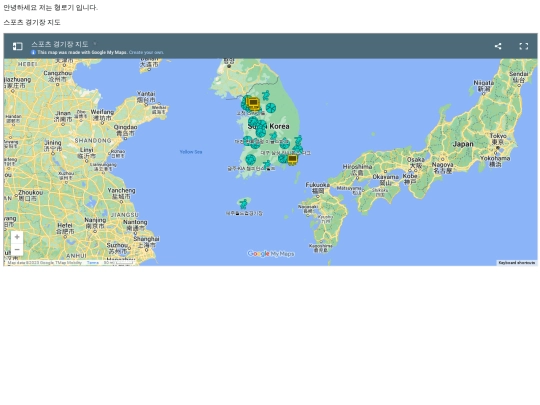Open Keyboard shortcuts at map corner

[x=517, y=262]
